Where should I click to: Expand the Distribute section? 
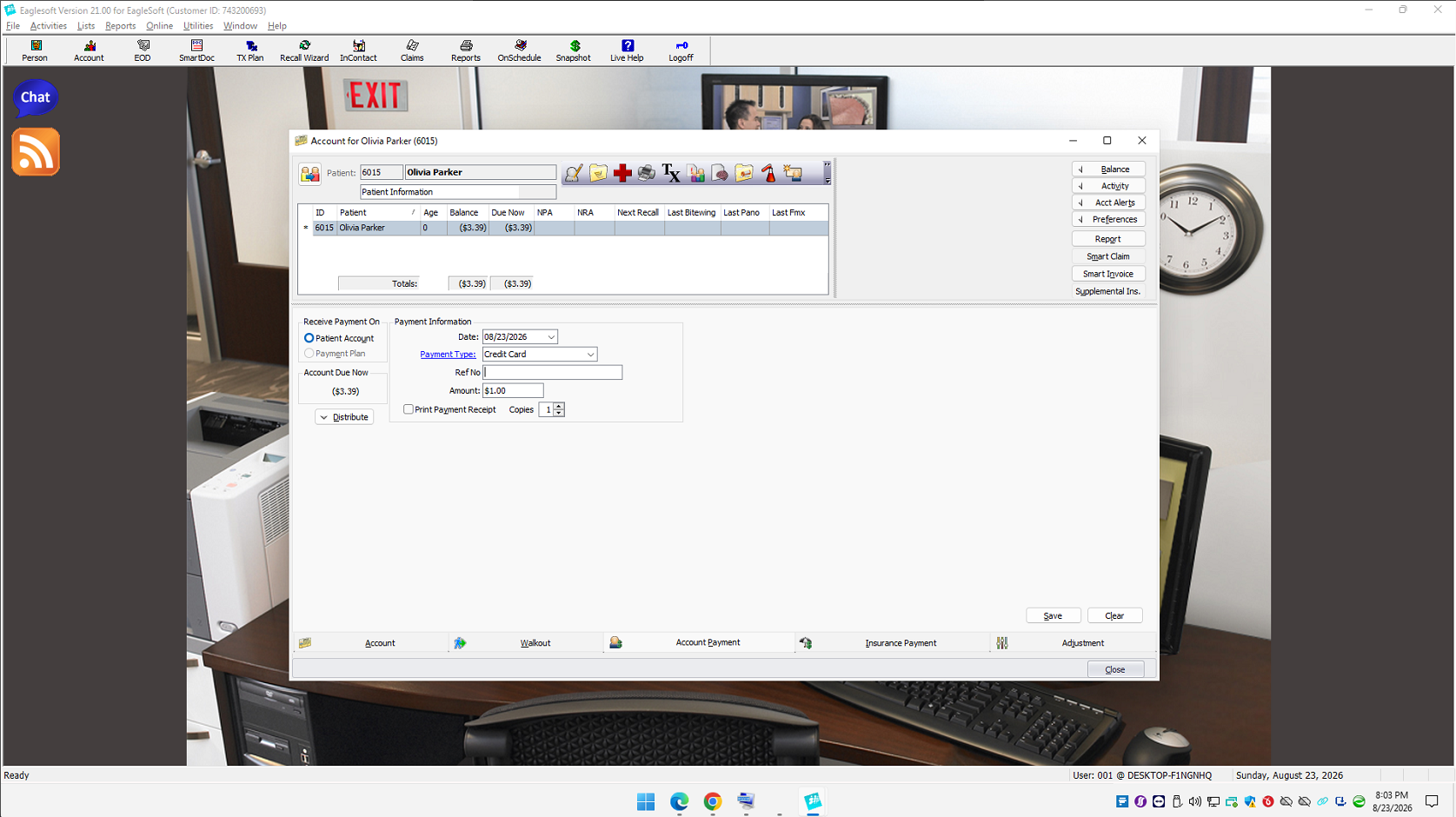pyautogui.click(x=344, y=417)
